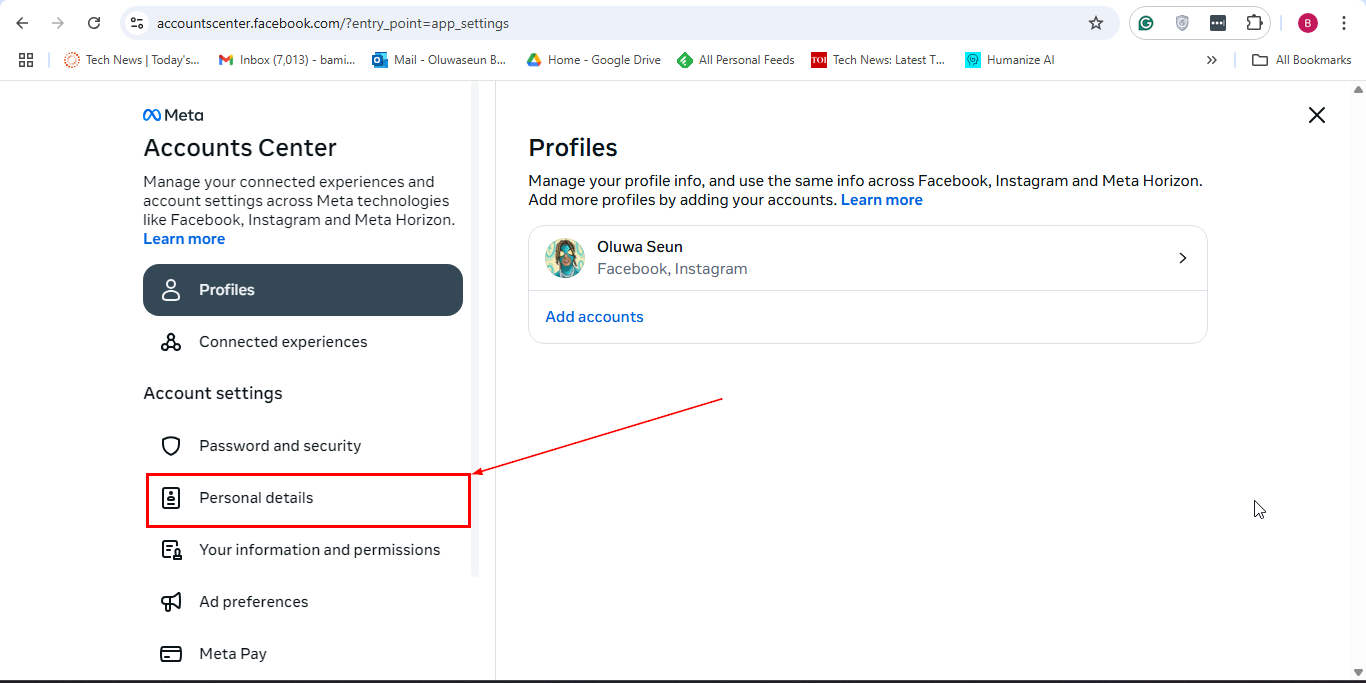Screen dimensions: 1366x683
Task: Click the Meta Pay card icon
Action: pos(171,654)
